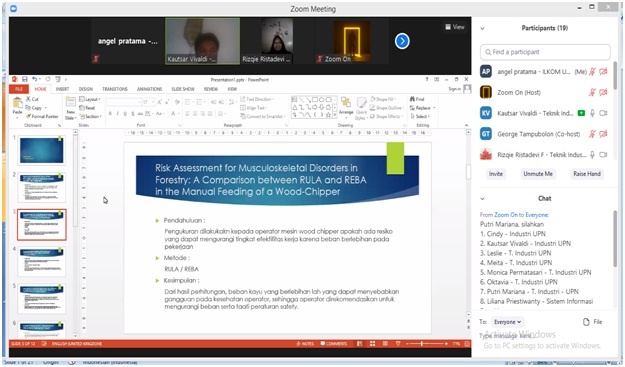Click the New Slide button

[x=71, y=108]
